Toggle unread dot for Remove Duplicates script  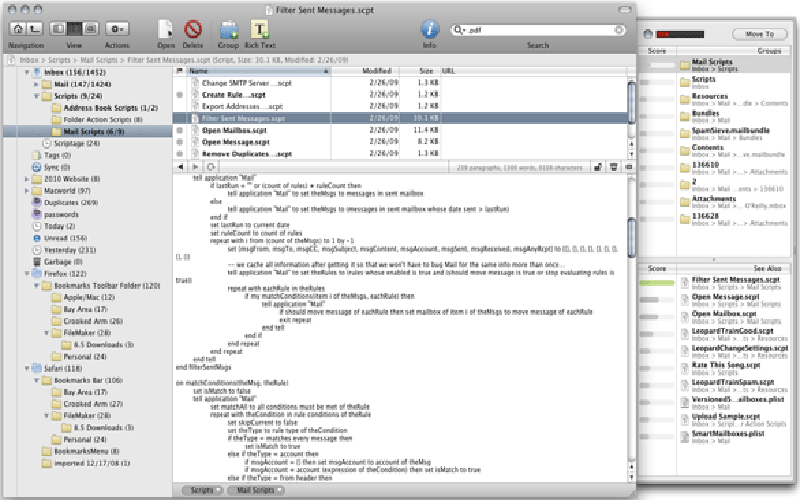click(x=180, y=154)
